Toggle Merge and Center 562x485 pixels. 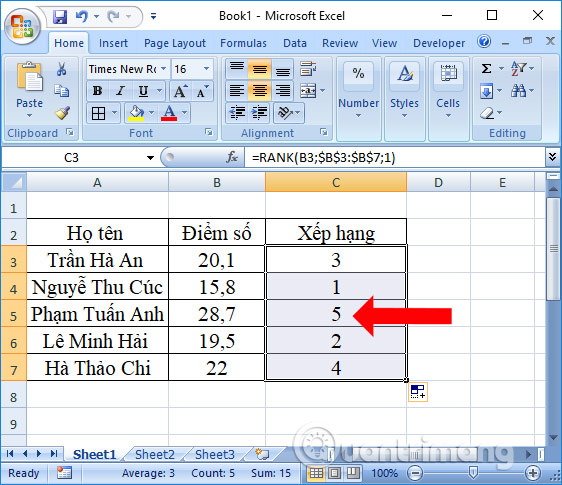[308, 91]
